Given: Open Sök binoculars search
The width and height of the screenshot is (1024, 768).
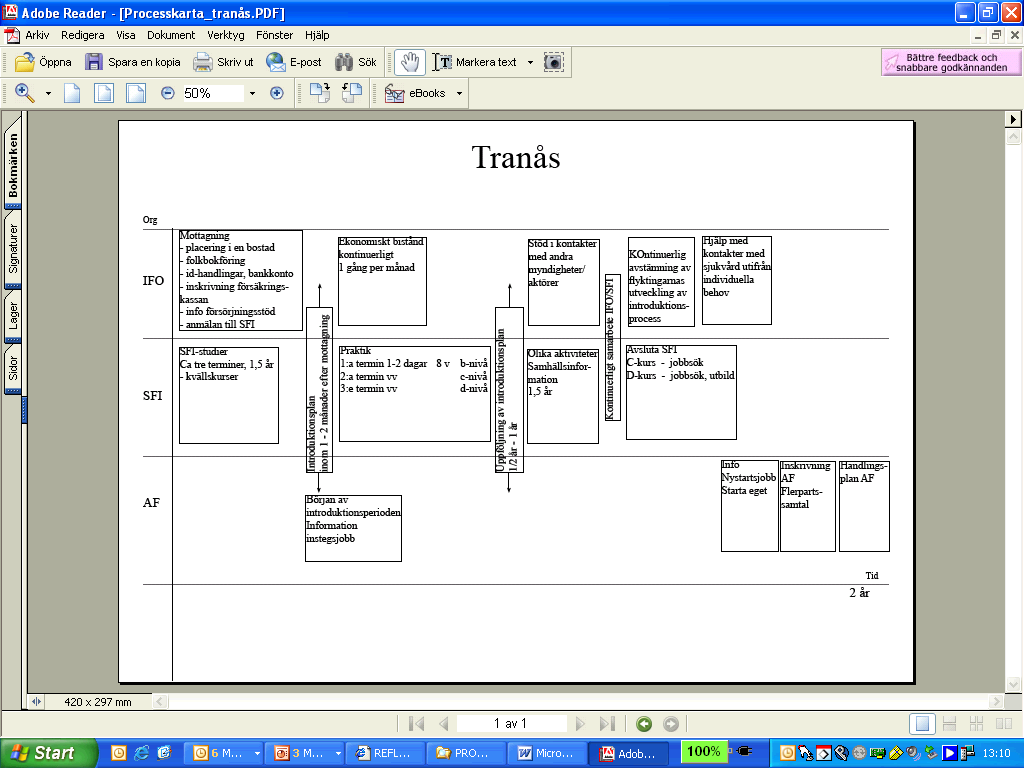Looking at the screenshot, I should tap(356, 62).
